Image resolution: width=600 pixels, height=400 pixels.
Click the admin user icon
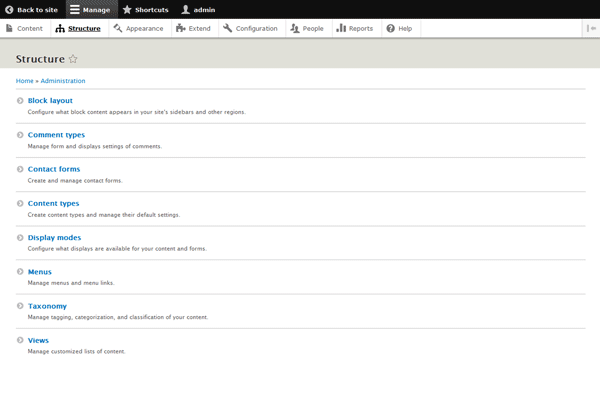pyautogui.click(x=186, y=9)
